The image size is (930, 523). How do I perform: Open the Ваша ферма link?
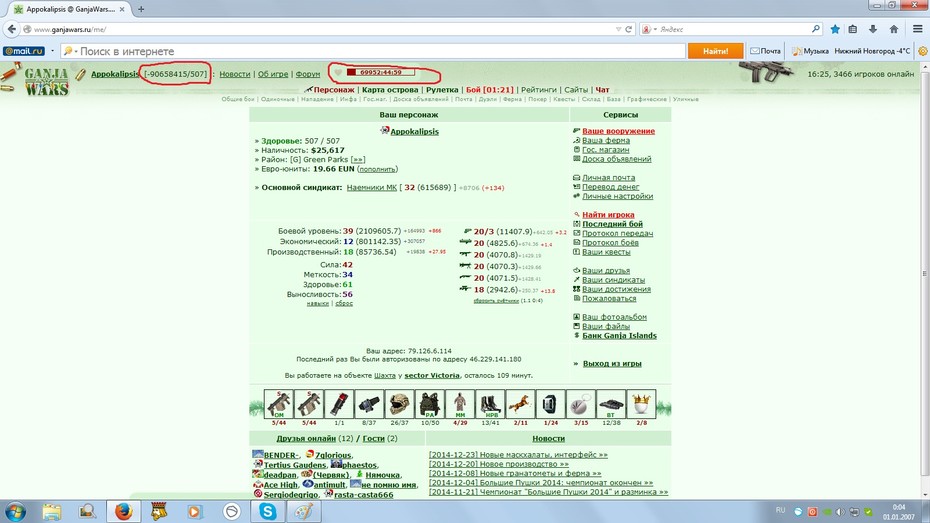(606, 141)
